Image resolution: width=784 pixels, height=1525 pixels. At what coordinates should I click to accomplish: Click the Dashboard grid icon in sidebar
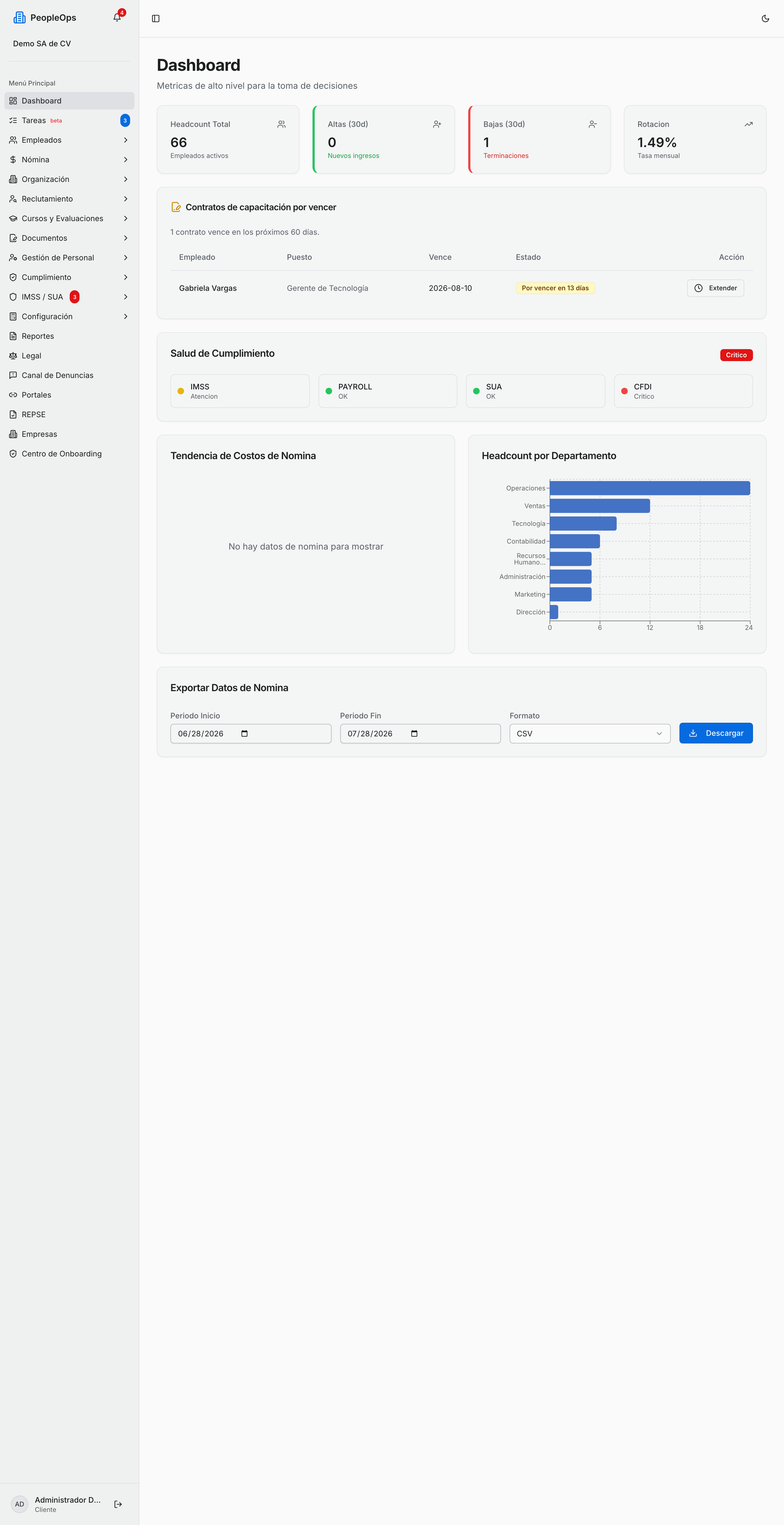coord(13,101)
